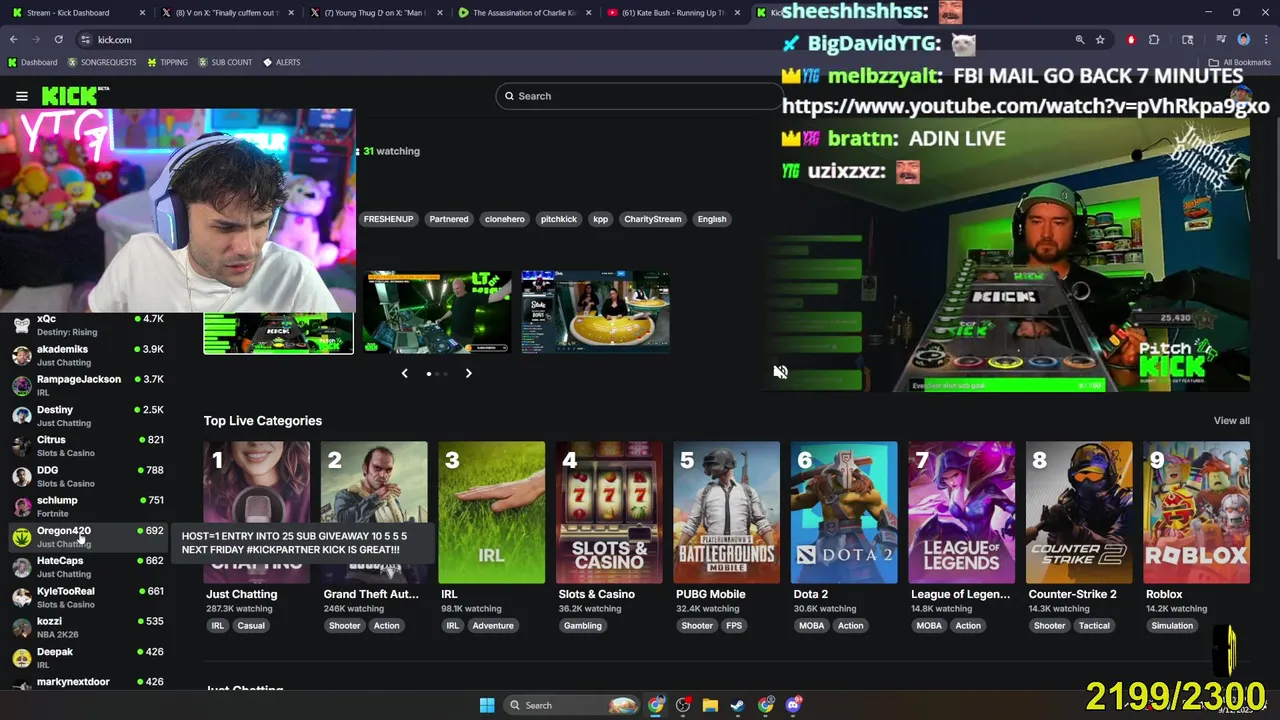The height and width of the screenshot is (720, 1280).
Task: Open the IRL category card
Action: click(x=491, y=512)
